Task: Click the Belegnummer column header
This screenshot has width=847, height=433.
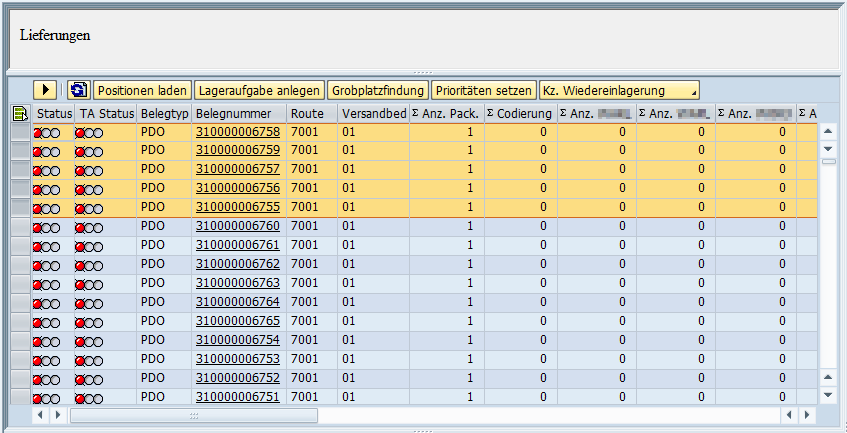Action: coord(238,114)
